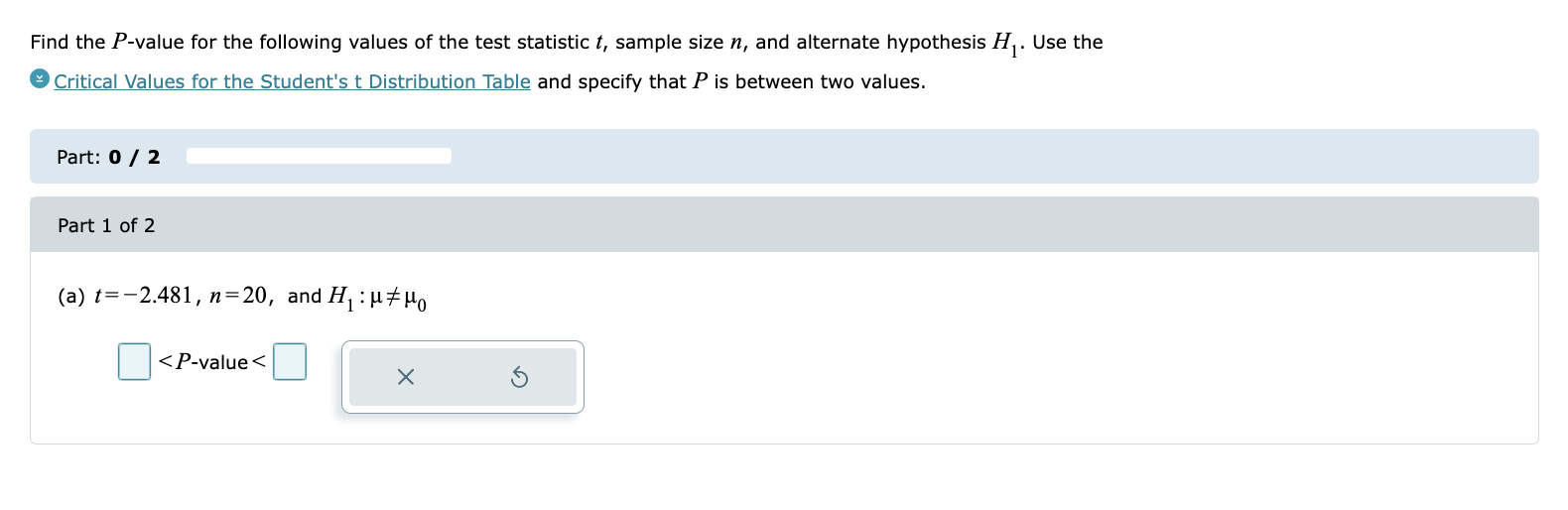
Task: Click the circular undo arrow reset icon
Action: pos(519,377)
